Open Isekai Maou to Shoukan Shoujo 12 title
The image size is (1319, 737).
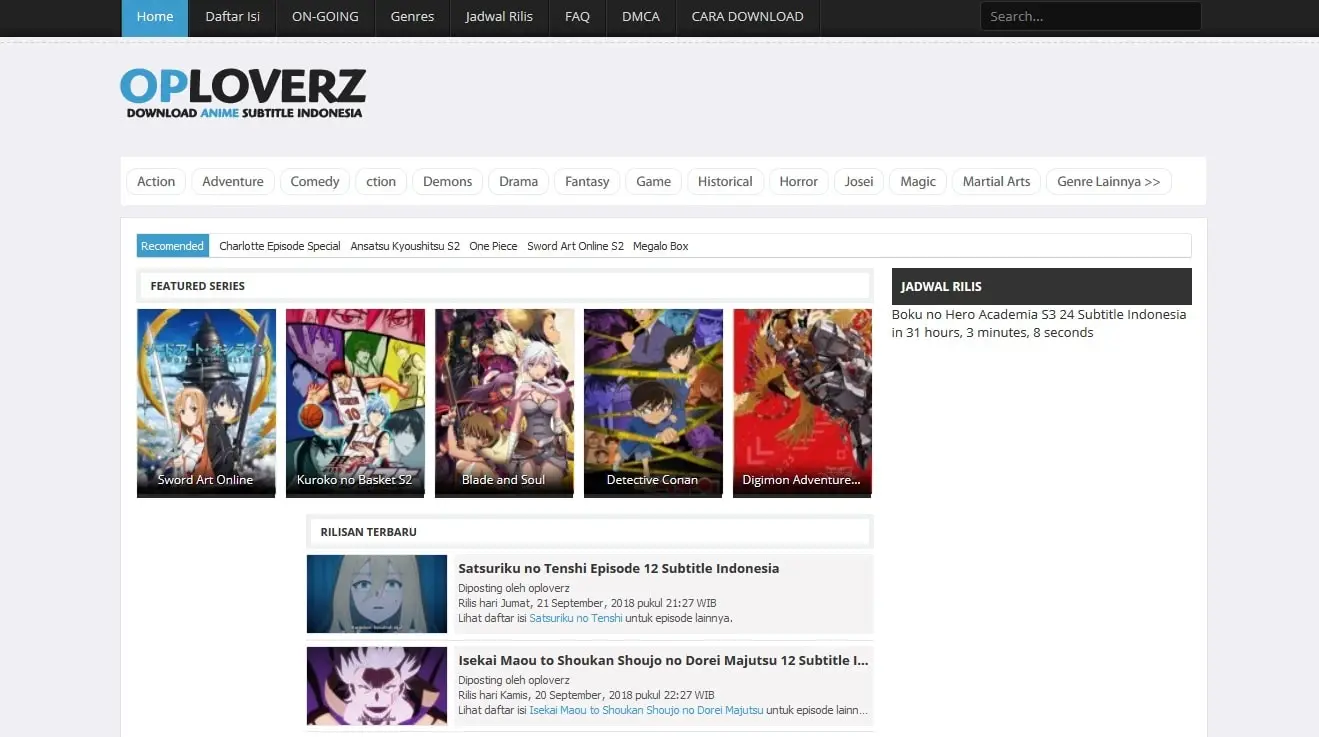pyautogui.click(x=664, y=660)
